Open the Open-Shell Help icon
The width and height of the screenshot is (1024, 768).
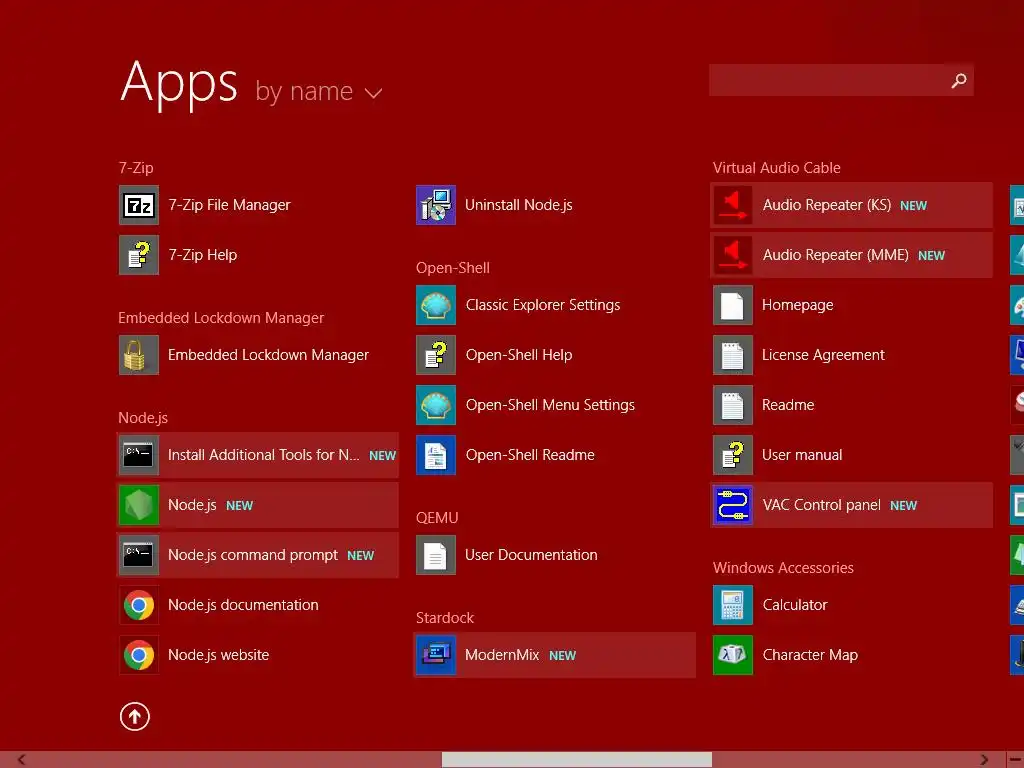pyautogui.click(x=436, y=355)
